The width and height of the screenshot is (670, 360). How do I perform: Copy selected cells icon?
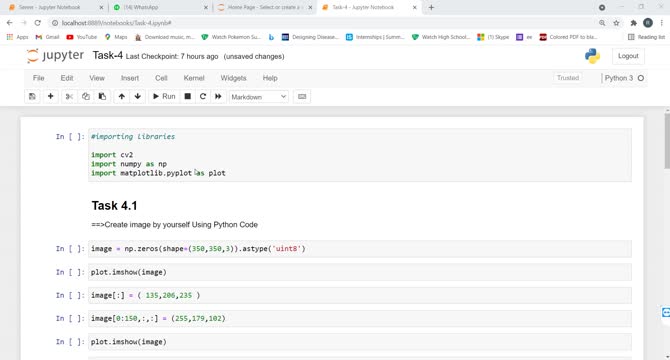pyautogui.click(x=85, y=97)
